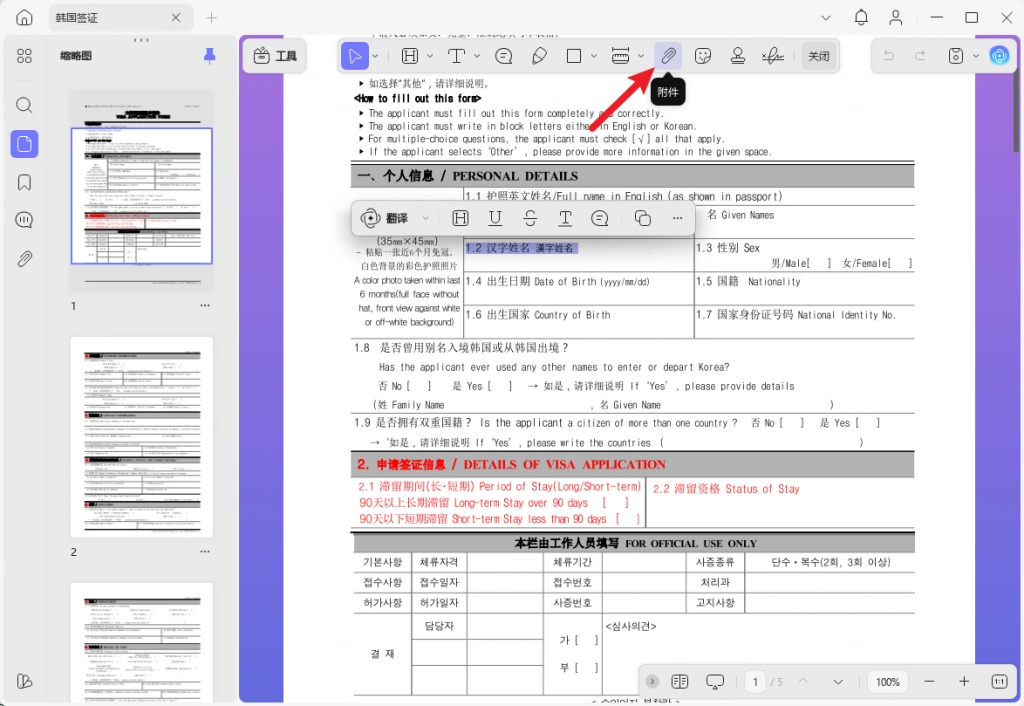This screenshot has width=1024, height=706.
Task: Apply highlight from floating selection toolbar
Action: point(460,218)
